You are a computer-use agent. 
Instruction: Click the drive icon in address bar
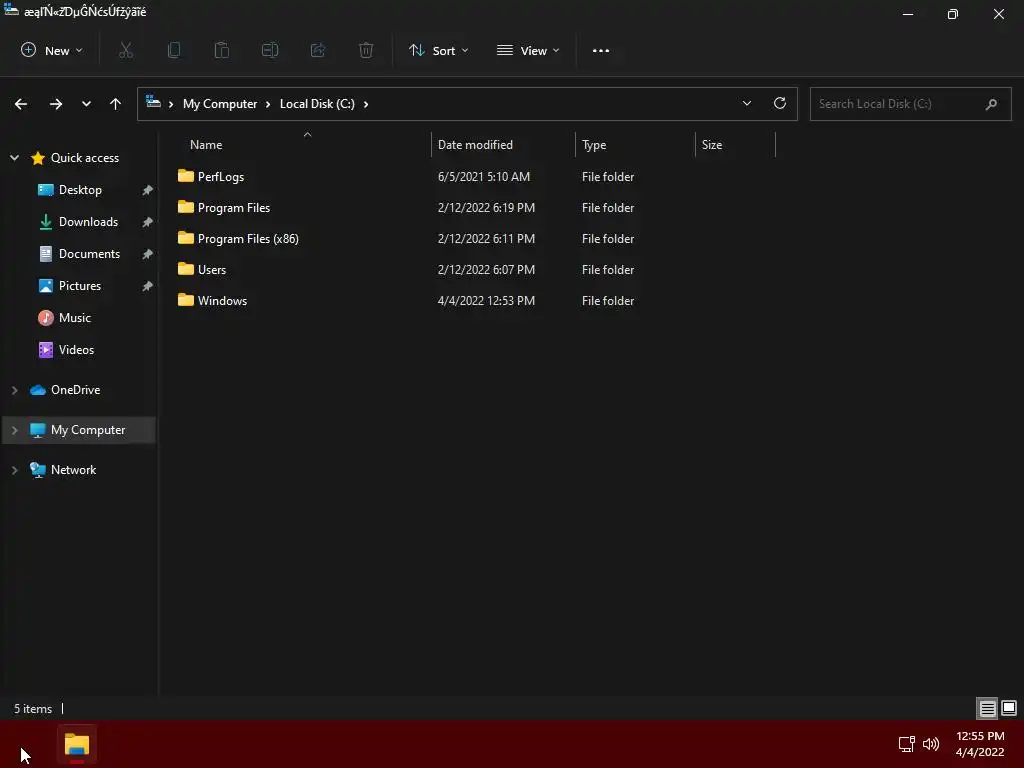point(153,102)
